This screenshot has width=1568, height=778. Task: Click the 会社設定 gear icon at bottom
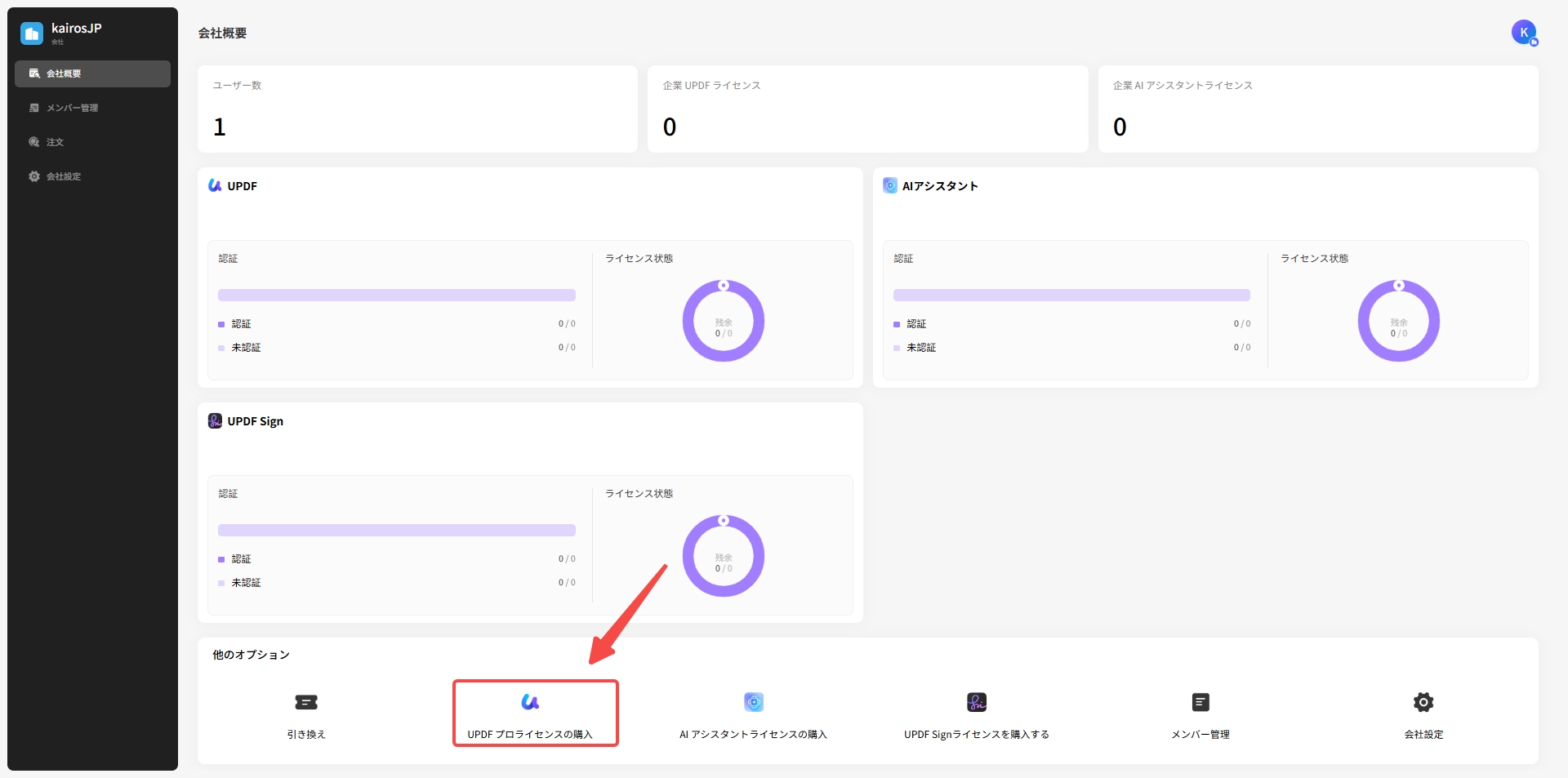1423,702
